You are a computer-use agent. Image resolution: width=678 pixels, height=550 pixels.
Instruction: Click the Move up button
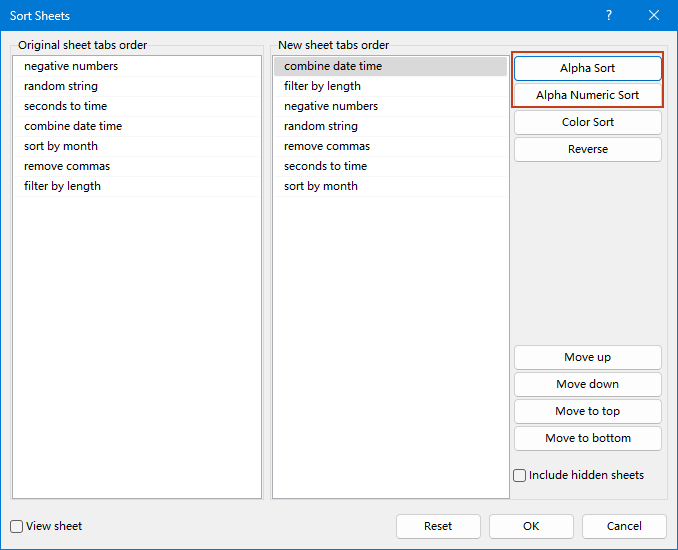[587, 357]
